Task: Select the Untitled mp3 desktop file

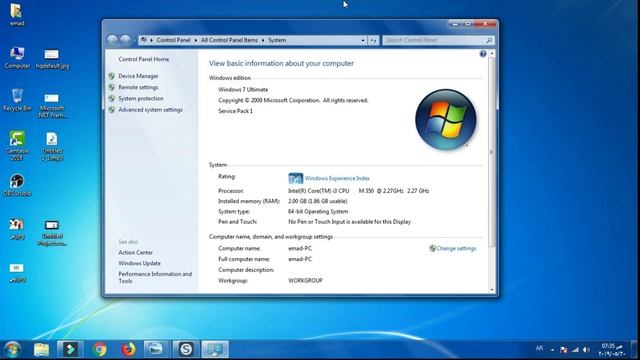Action: pos(52,146)
